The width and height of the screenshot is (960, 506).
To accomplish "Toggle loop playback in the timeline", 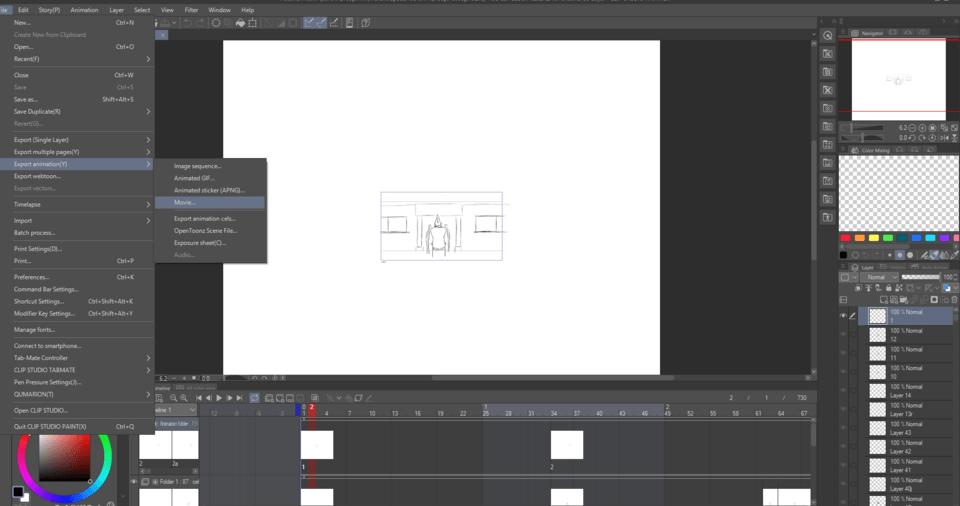I will pyautogui.click(x=254, y=398).
